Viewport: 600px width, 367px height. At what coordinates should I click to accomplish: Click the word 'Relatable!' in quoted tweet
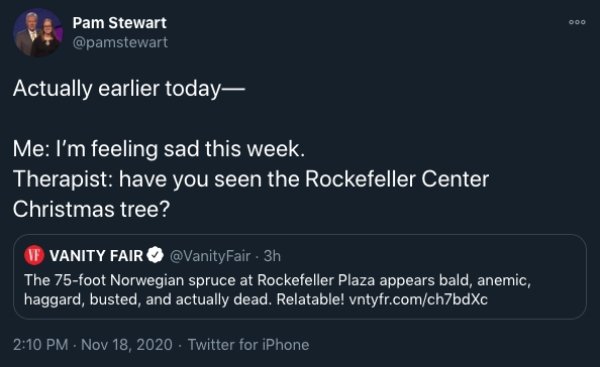click(310, 299)
